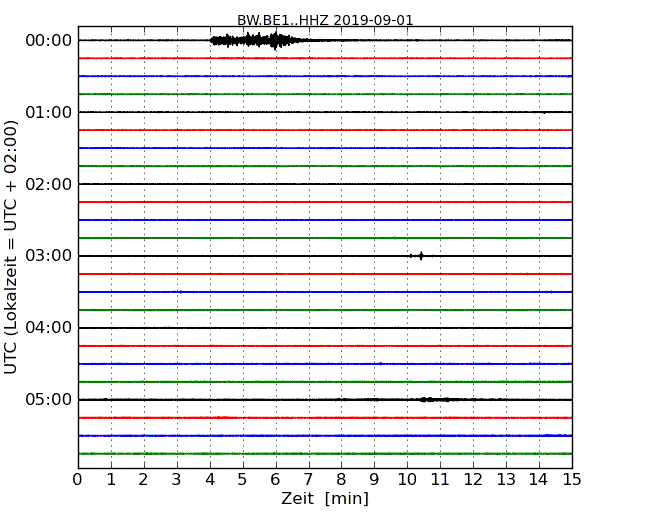This screenshot has height=520, width=650.
Task: Click the x-axis tick label 5
Action: pyautogui.click(x=243, y=479)
